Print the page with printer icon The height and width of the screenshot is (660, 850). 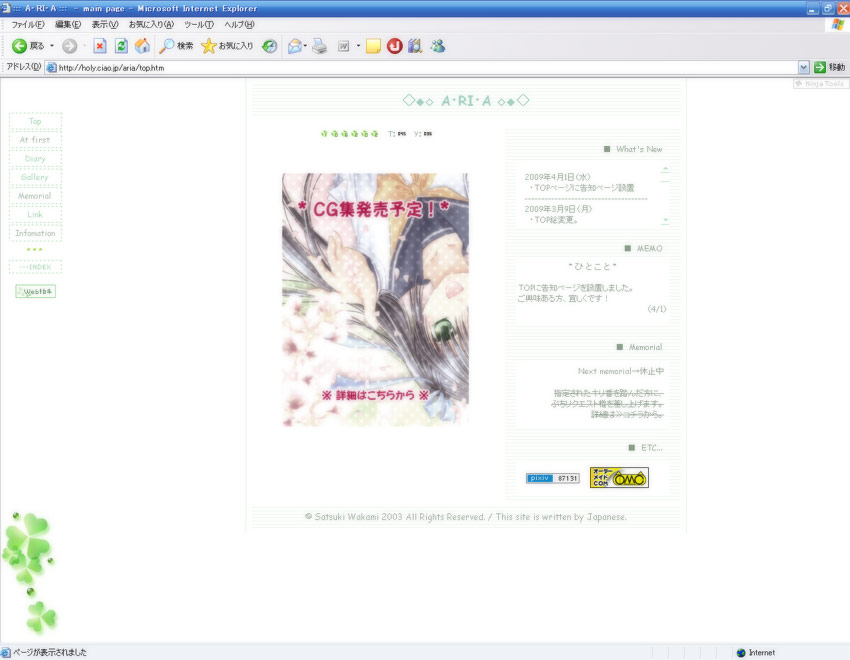tap(320, 46)
